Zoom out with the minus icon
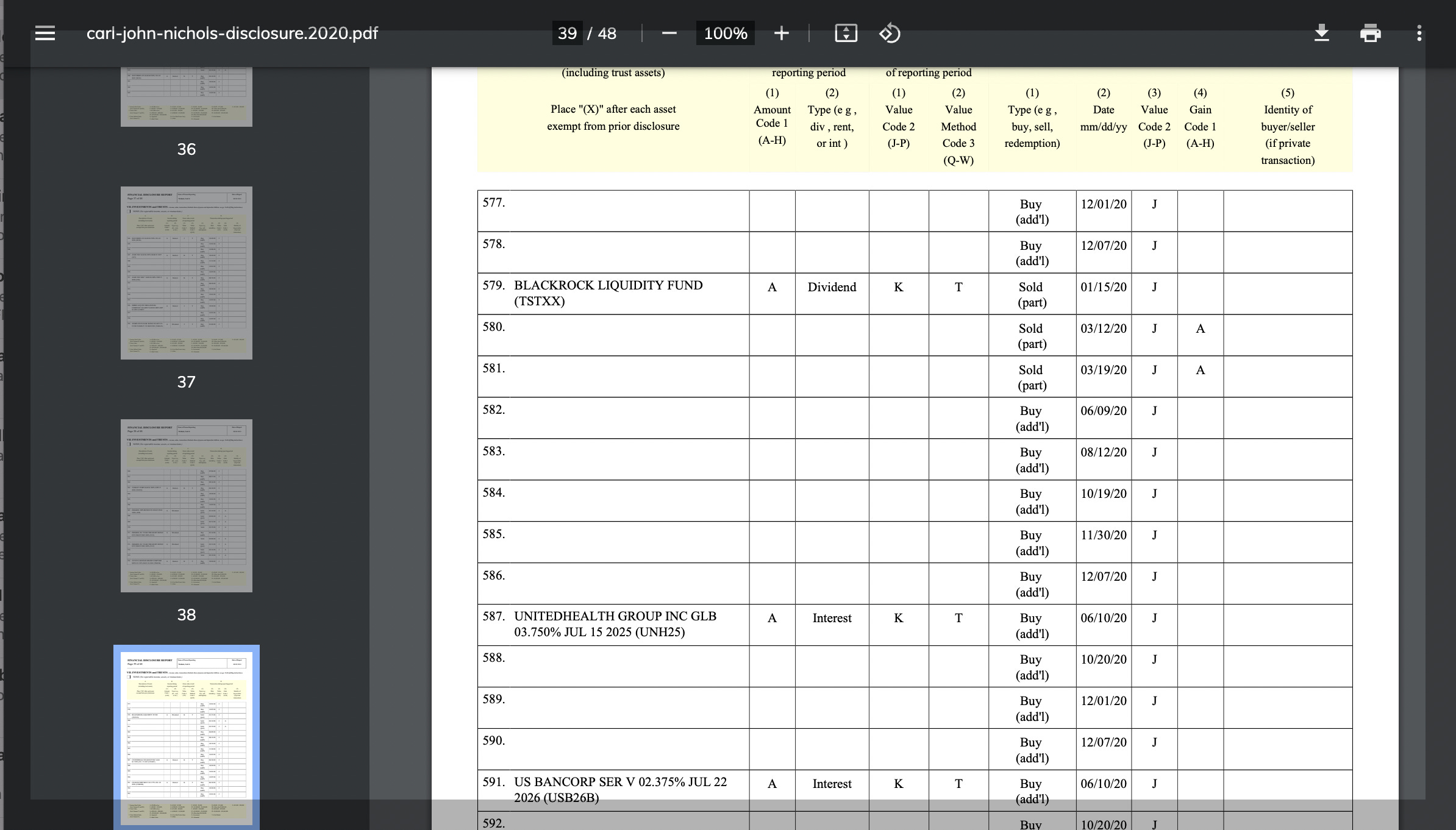 [669, 33]
